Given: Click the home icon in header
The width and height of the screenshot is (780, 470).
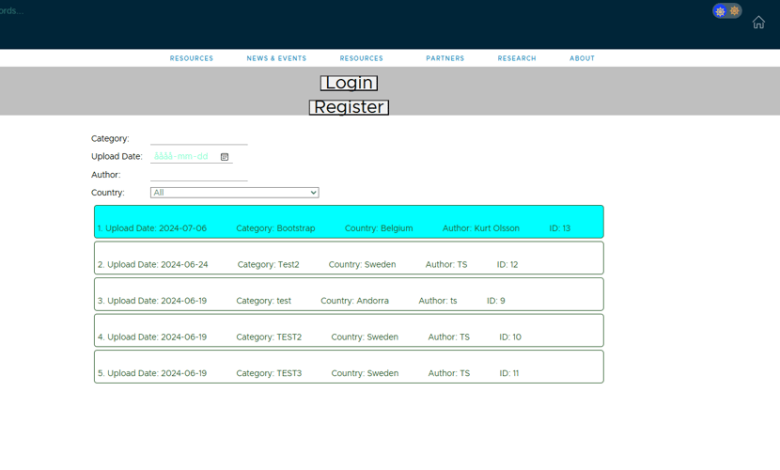Looking at the screenshot, I should 758,22.
